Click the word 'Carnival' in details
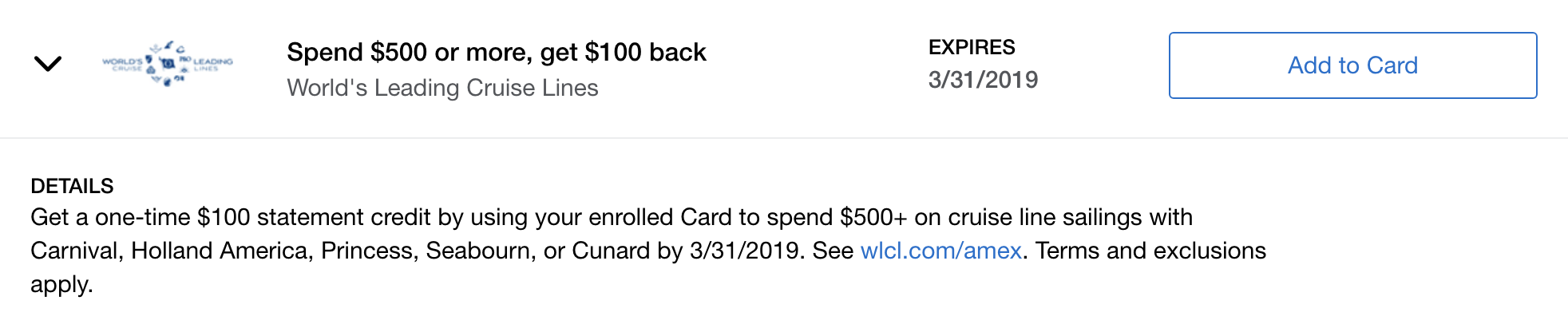The width and height of the screenshot is (1568, 332). click(74, 251)
